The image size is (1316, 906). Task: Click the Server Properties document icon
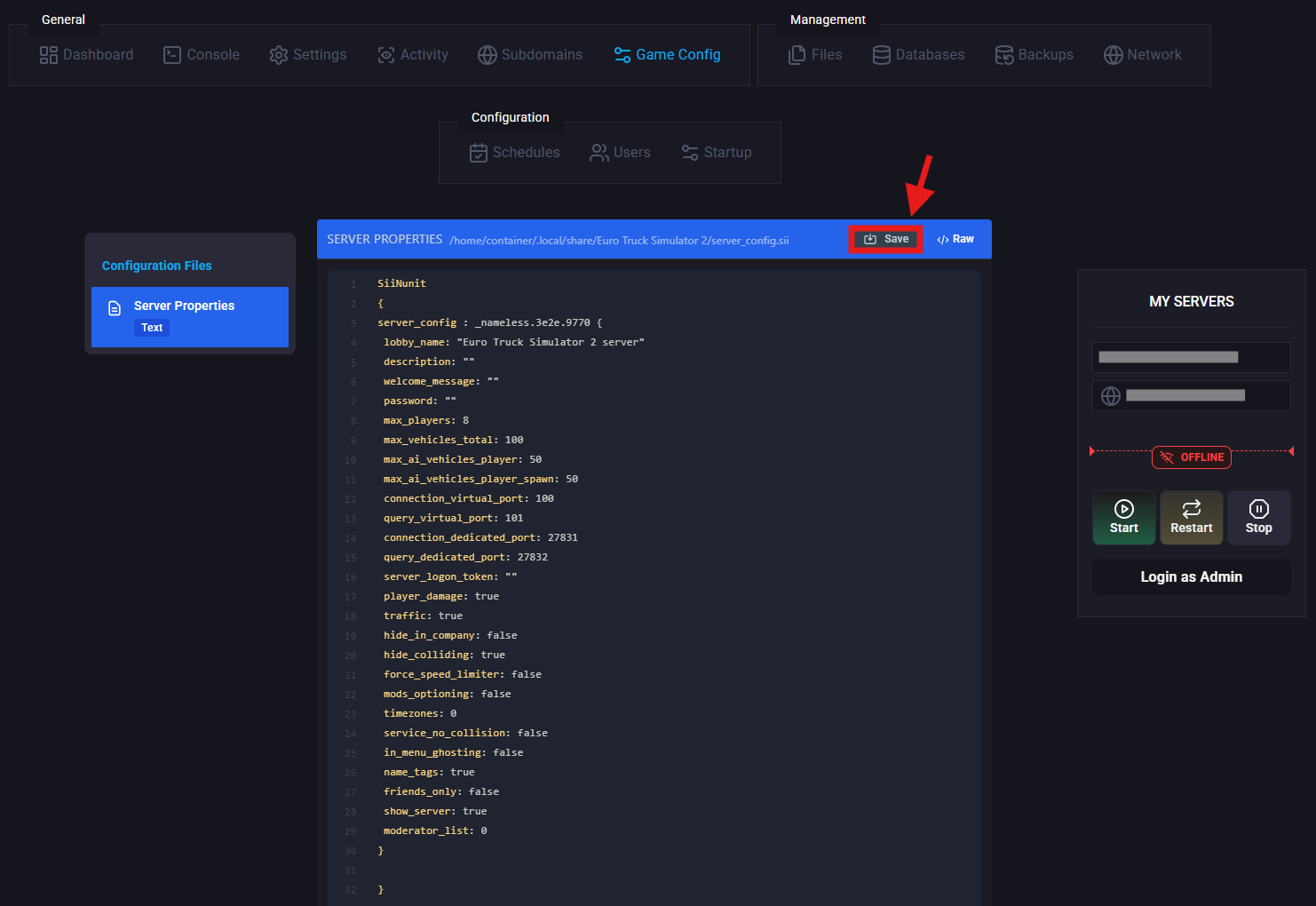click(115, 308)
